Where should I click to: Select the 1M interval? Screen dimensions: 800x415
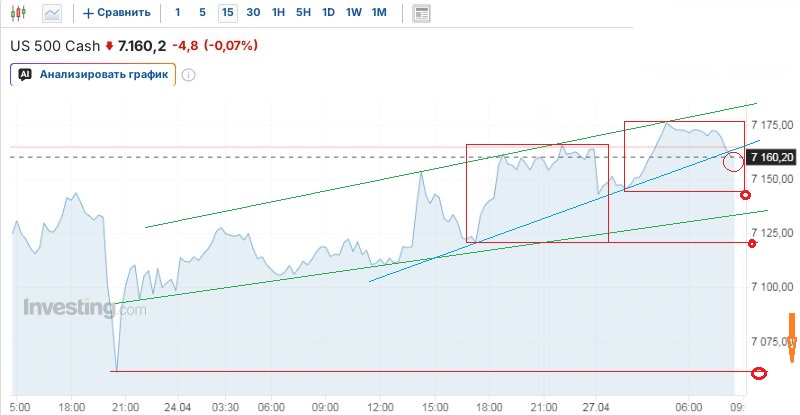click(x=378, y=13)
